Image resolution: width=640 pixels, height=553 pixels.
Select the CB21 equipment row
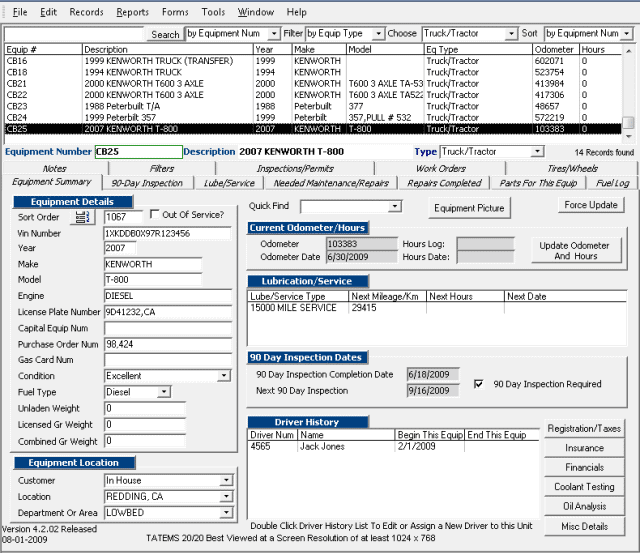click(x=313, y=84)
